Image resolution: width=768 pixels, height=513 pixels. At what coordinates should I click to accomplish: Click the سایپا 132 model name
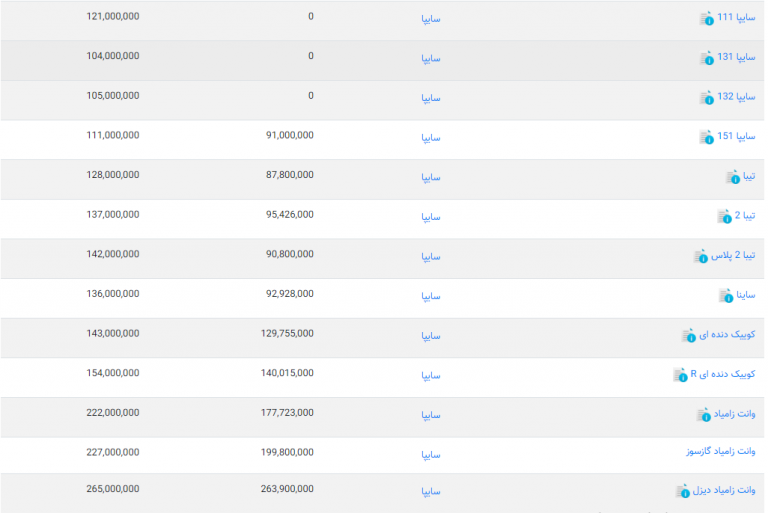point(736,97)
